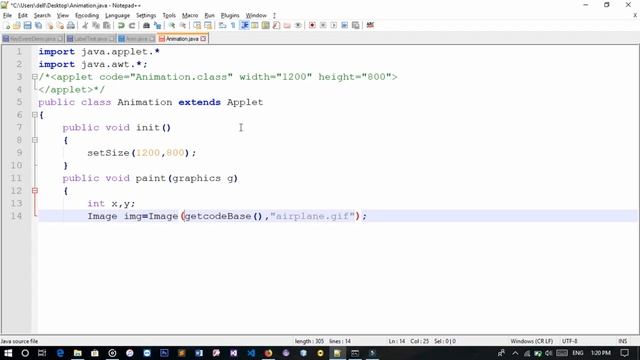Viewport: 640px width, 360px height.
Task: Select the Animation.java tab
Action: (182, 39)
